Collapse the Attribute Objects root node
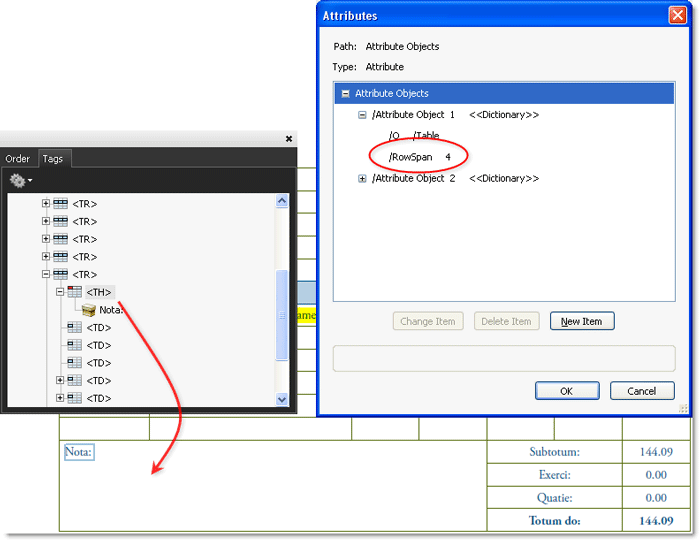This screenshot has height=541, width=700. [x=345, y=94]
